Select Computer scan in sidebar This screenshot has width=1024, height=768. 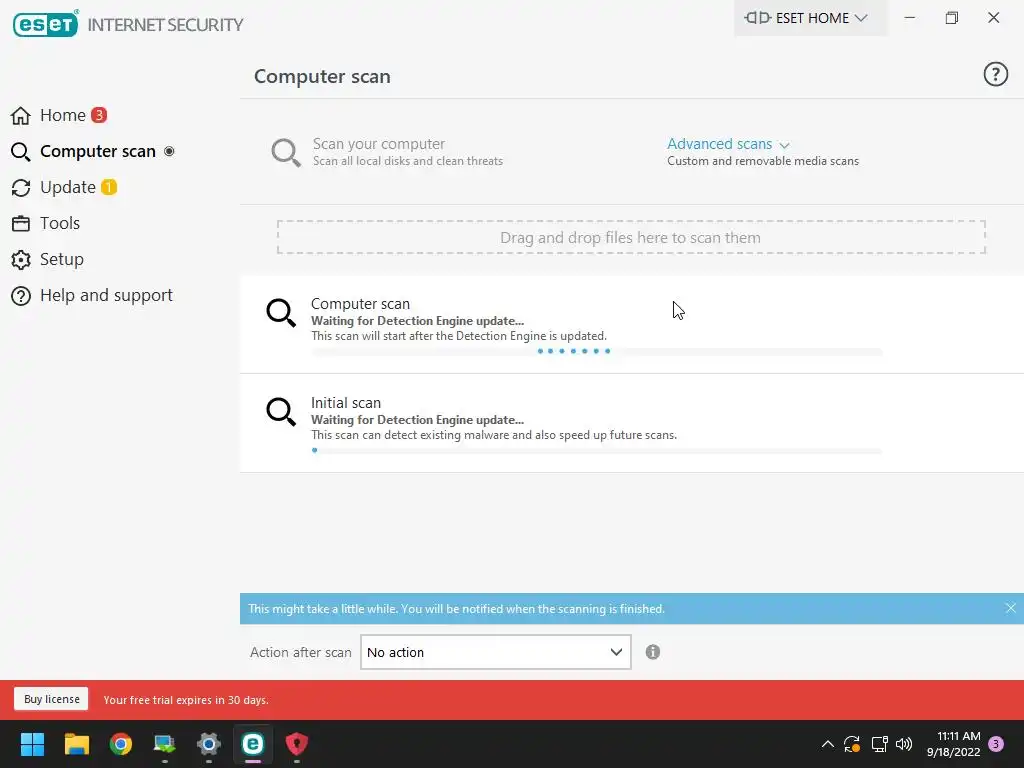pos(97,151)
